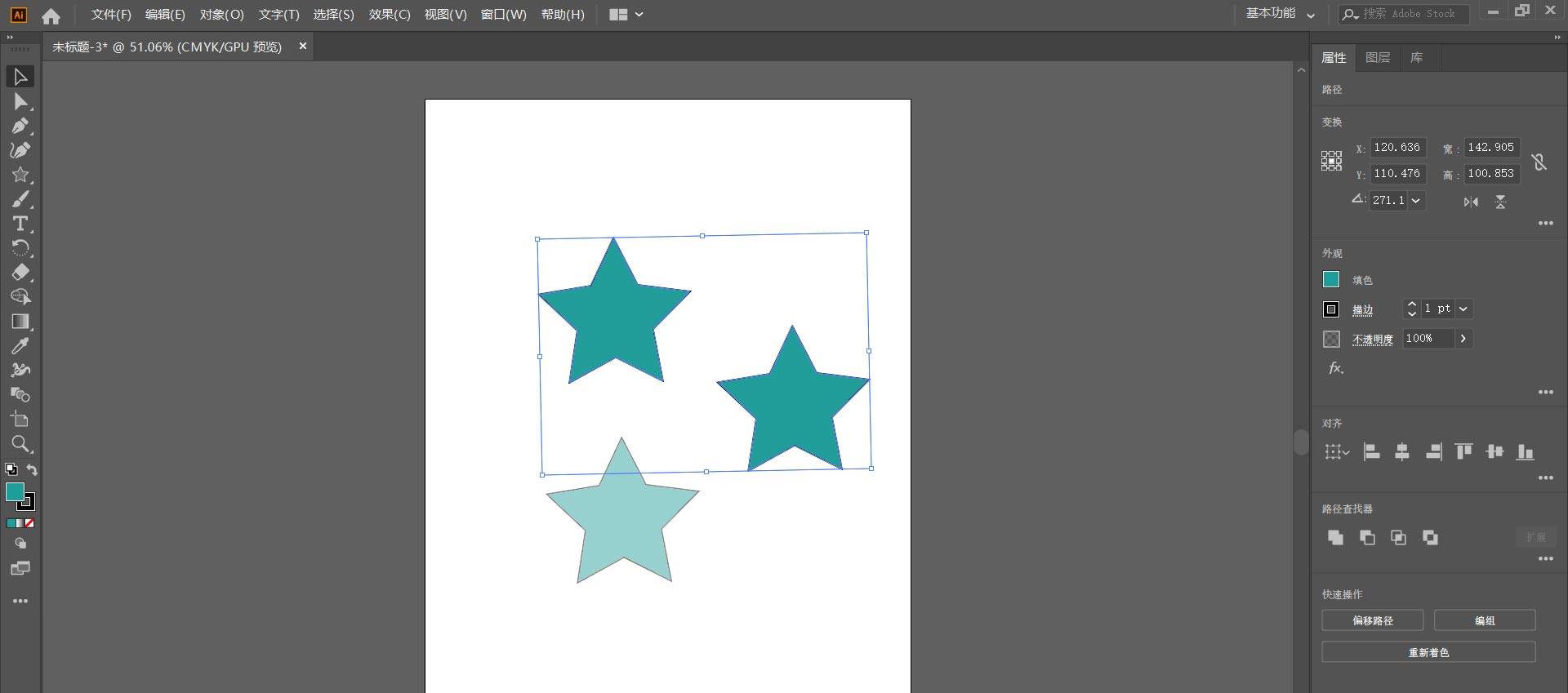Click the Zoom magnifier tool
The height and width of the screenshot is (693, 1568).
pos(20,444)
